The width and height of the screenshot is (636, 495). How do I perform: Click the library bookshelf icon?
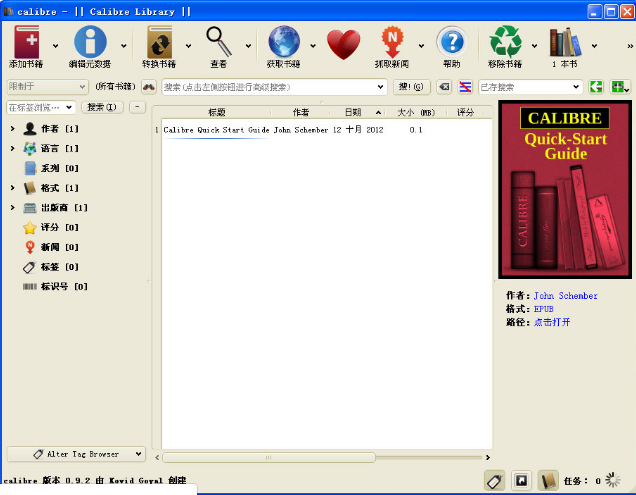pyautogui.click(x=565, y=42)
